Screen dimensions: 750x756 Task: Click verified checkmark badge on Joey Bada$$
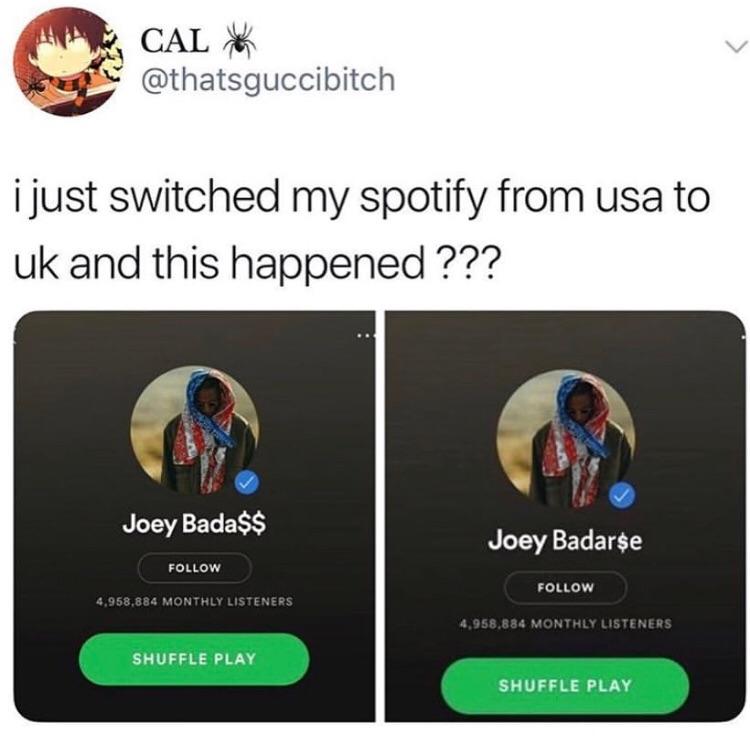(247, 483)
